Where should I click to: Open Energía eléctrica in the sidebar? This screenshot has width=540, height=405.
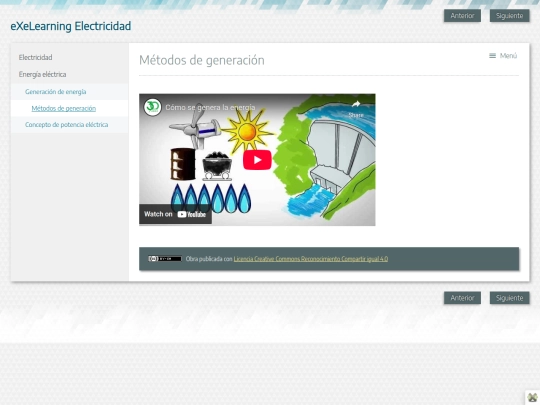pos(42,74)
